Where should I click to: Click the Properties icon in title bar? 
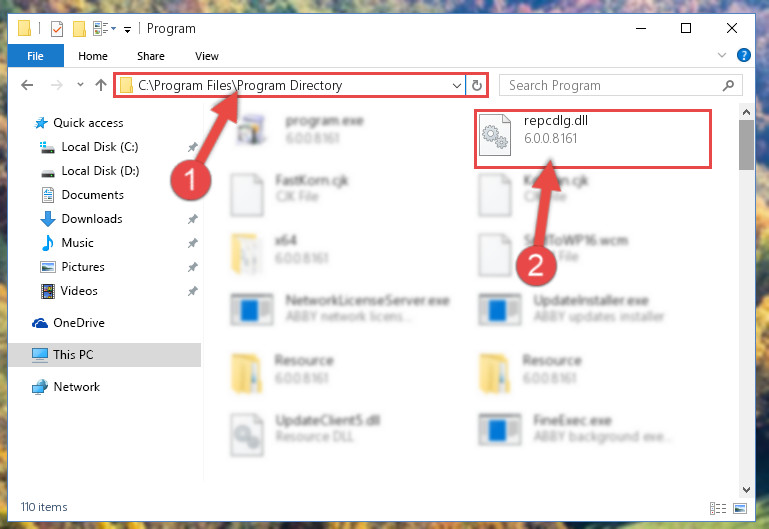[57, 29]
